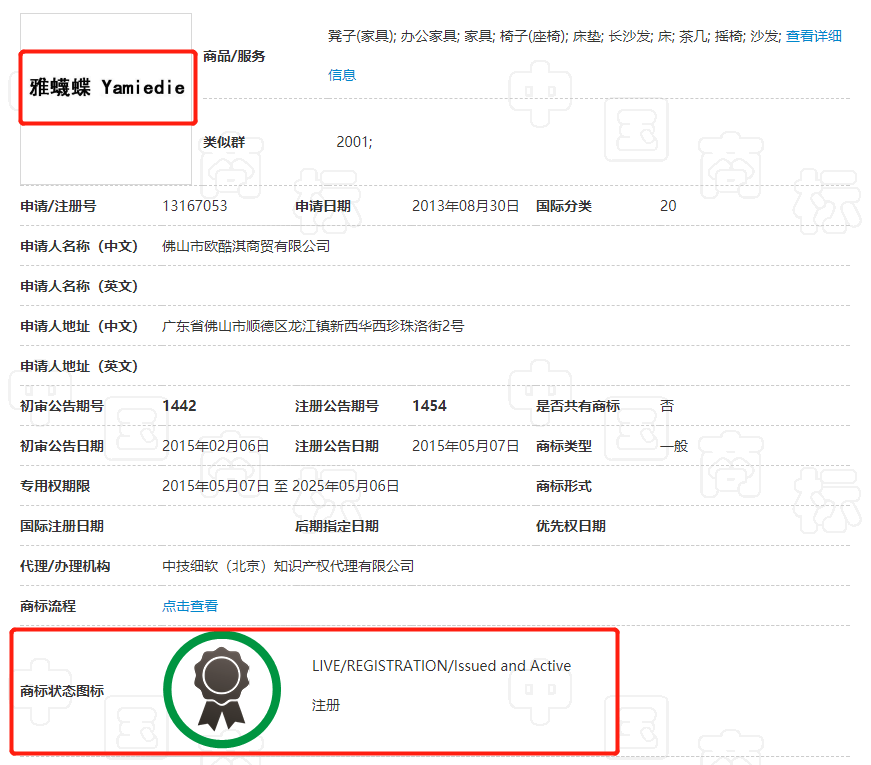Click the 国际注册日期 field label

[x=62, y=526]
